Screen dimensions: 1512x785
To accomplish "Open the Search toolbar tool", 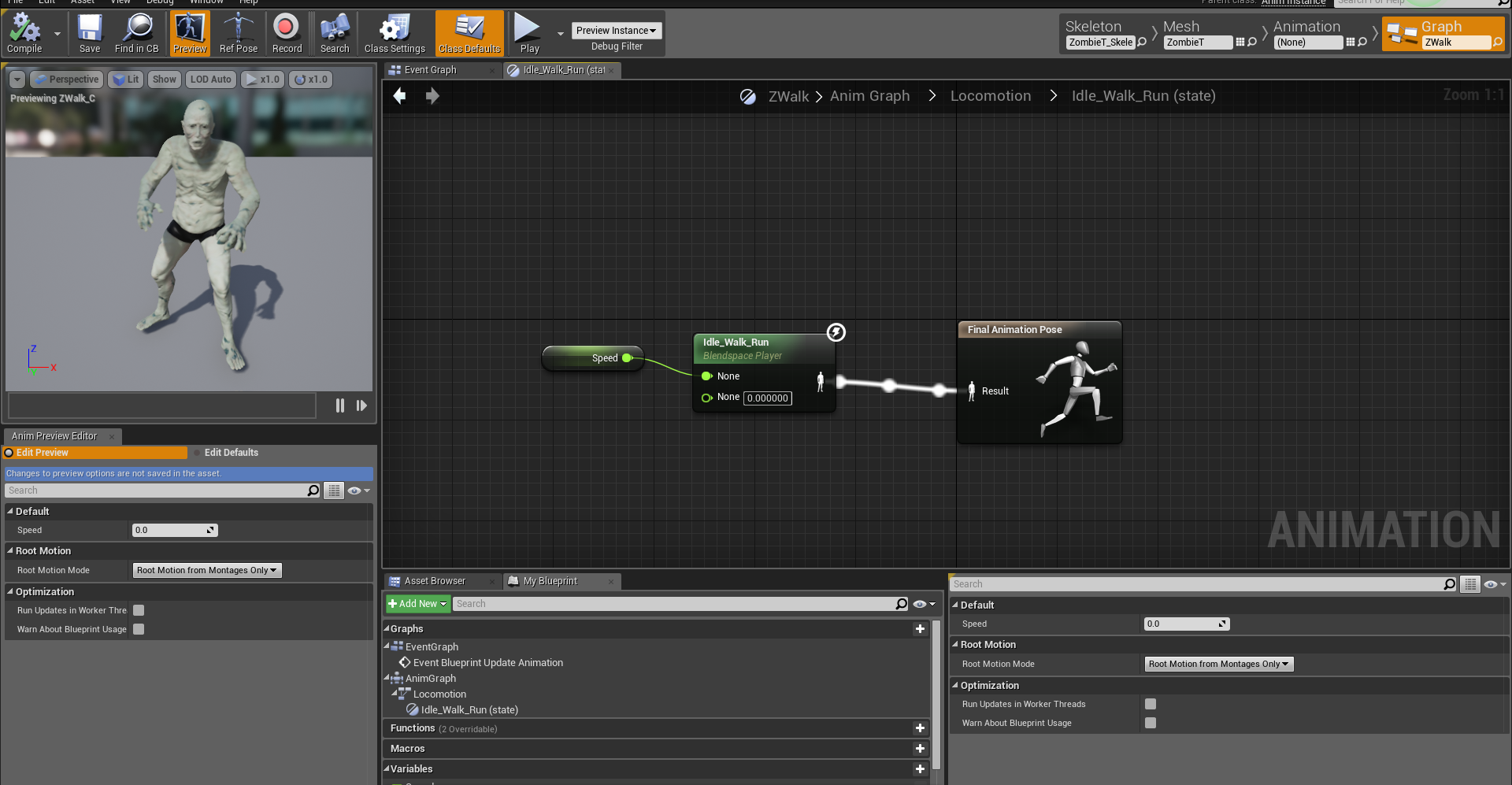I will (x=335, y=33).
